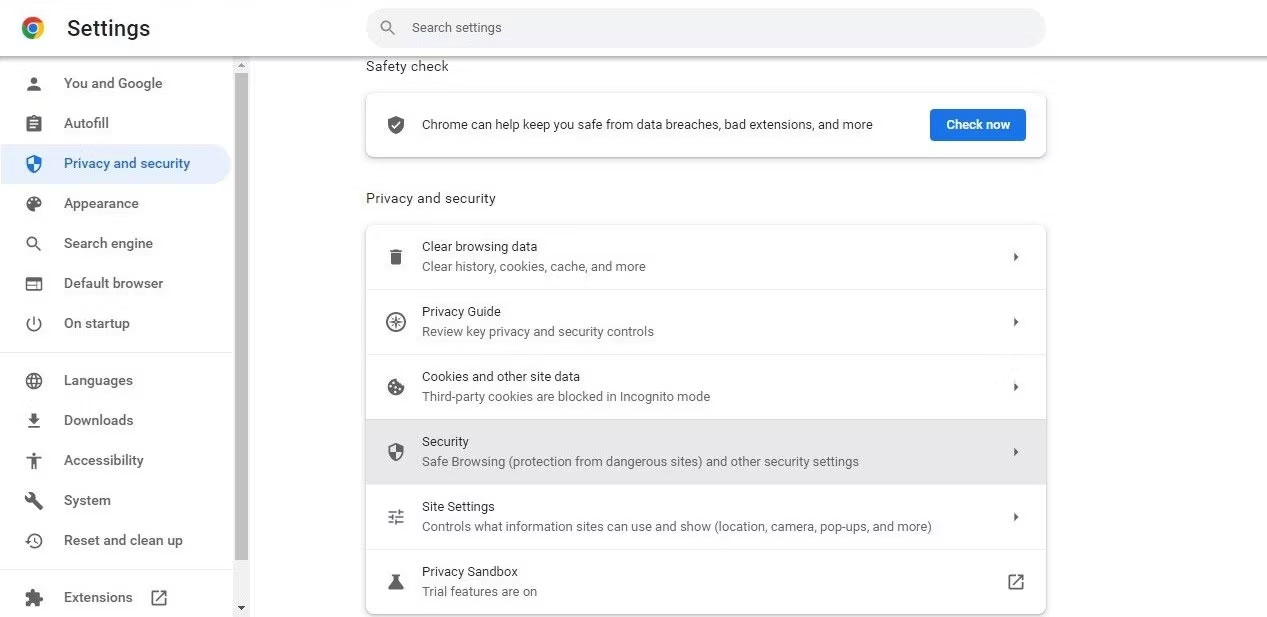Click the Privacy Guide compass icon
The width and height of the screenshot is (1267, 617).
point(396,322)
